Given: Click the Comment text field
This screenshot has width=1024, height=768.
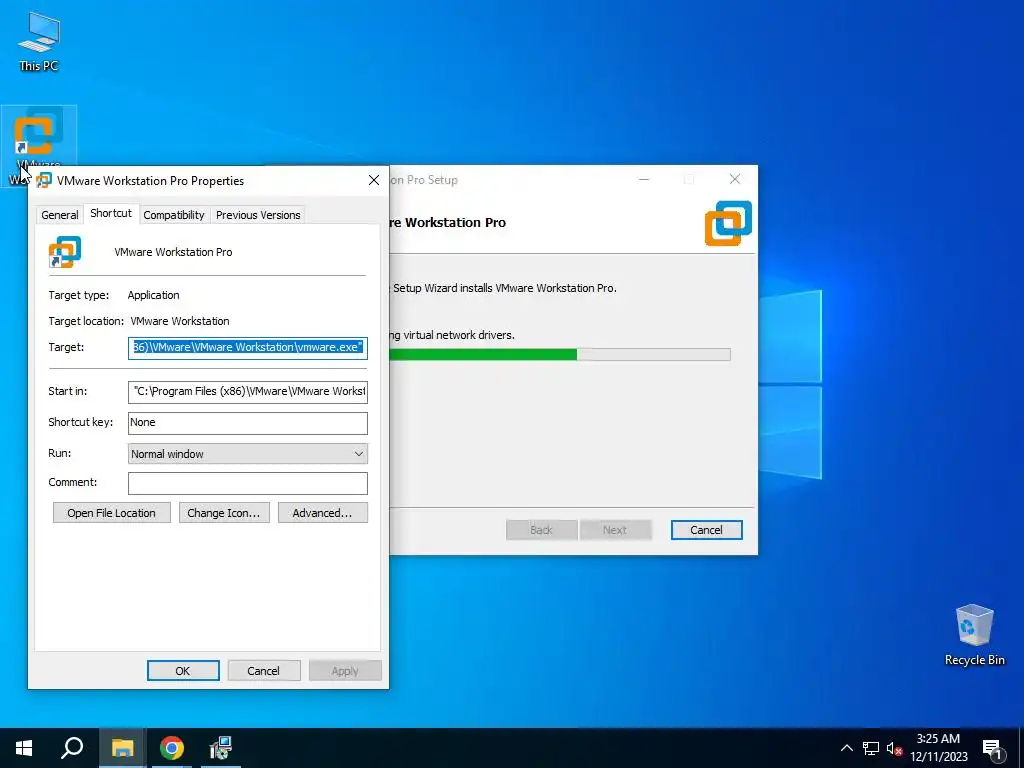Looking at the screenshot, I should coord(248,483).
